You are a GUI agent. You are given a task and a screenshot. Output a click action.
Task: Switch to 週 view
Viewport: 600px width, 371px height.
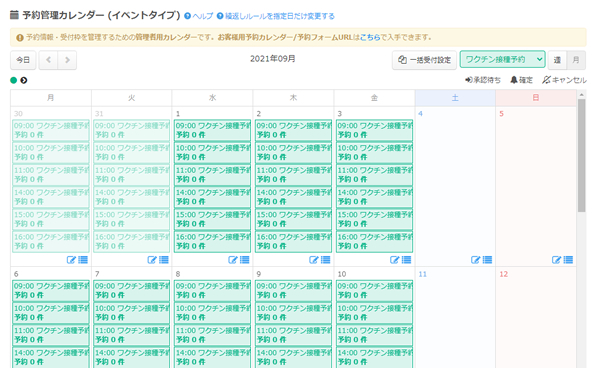tap(557, 60)
